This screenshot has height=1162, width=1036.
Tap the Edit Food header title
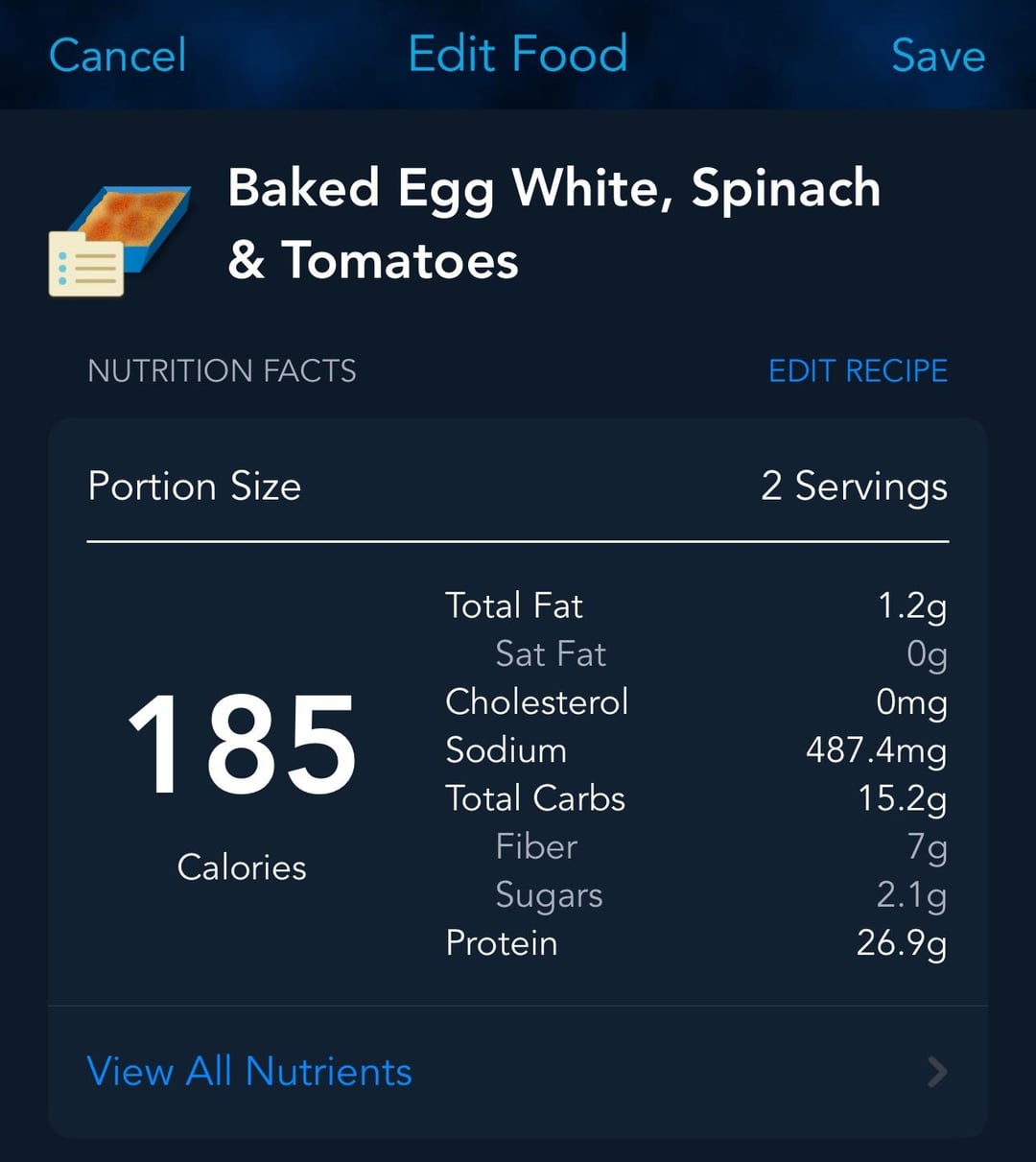pos(518,54)
